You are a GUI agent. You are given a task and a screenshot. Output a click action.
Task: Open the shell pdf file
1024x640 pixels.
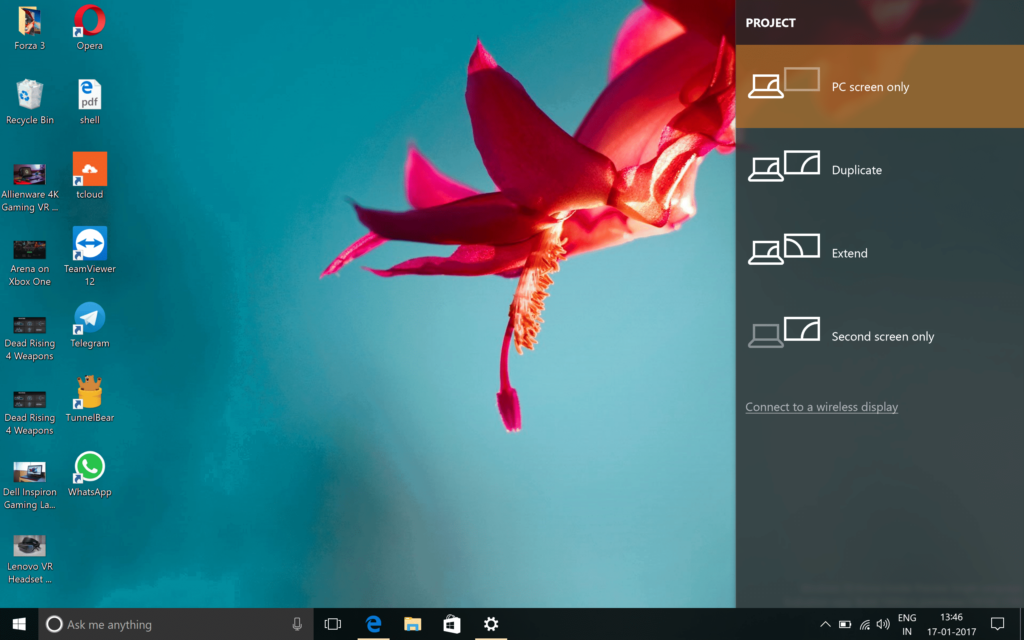click(89, 102)
